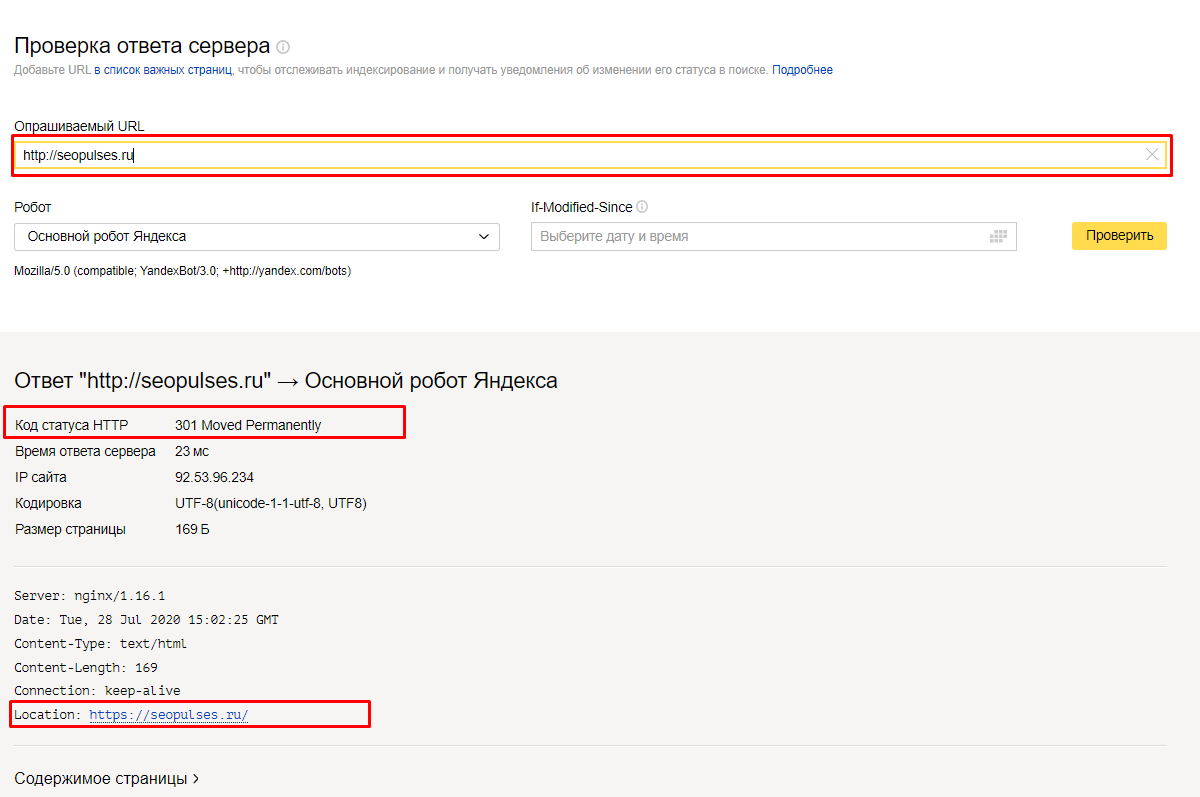Open calendar picker icon in date field
1200x797 pixels.
click(997, 237)
